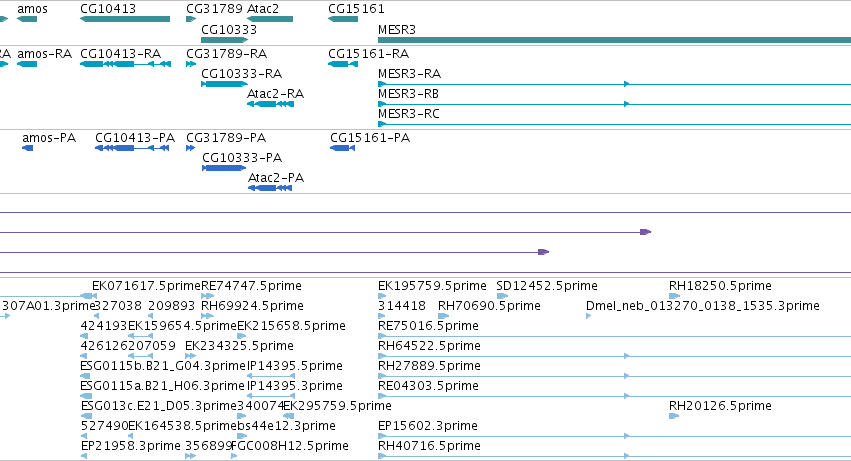Select EST EK215658.5prime
851x461 pixels.
click(x=242, y=336)
